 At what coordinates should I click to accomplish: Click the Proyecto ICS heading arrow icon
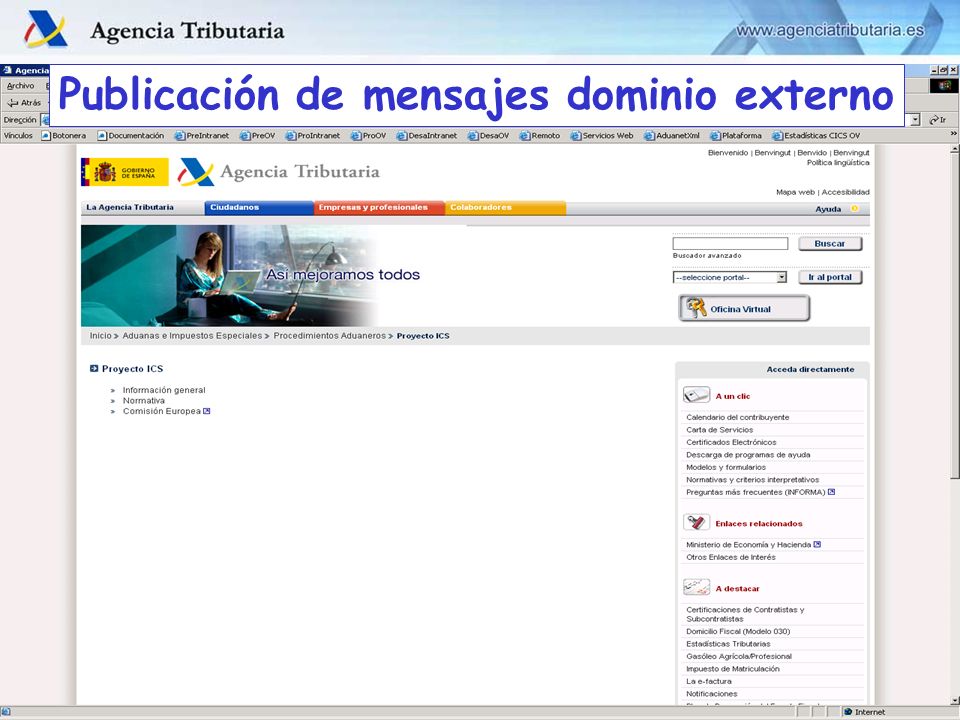[94, 369]
